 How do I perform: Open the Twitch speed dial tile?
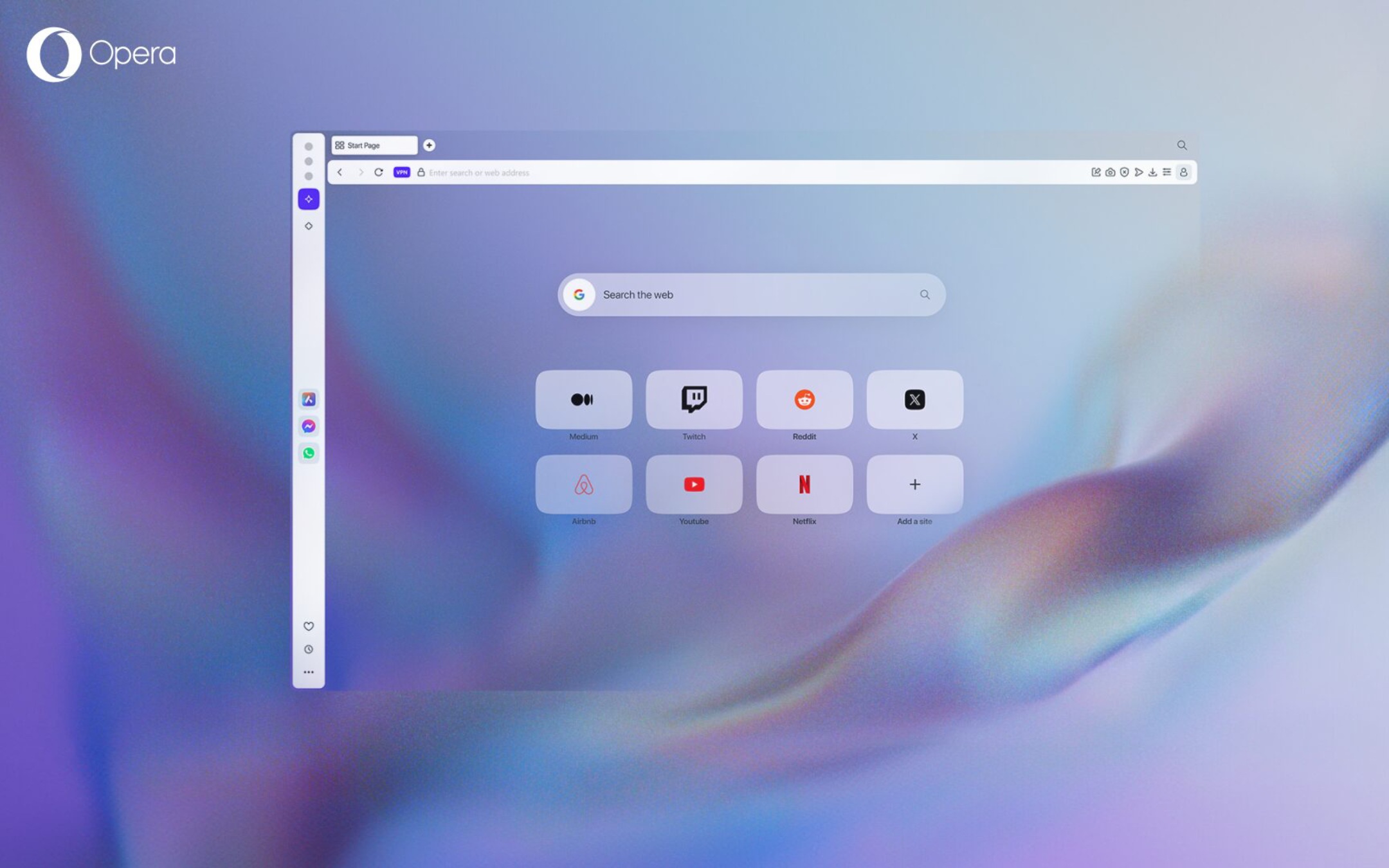(x=694, y=399)
